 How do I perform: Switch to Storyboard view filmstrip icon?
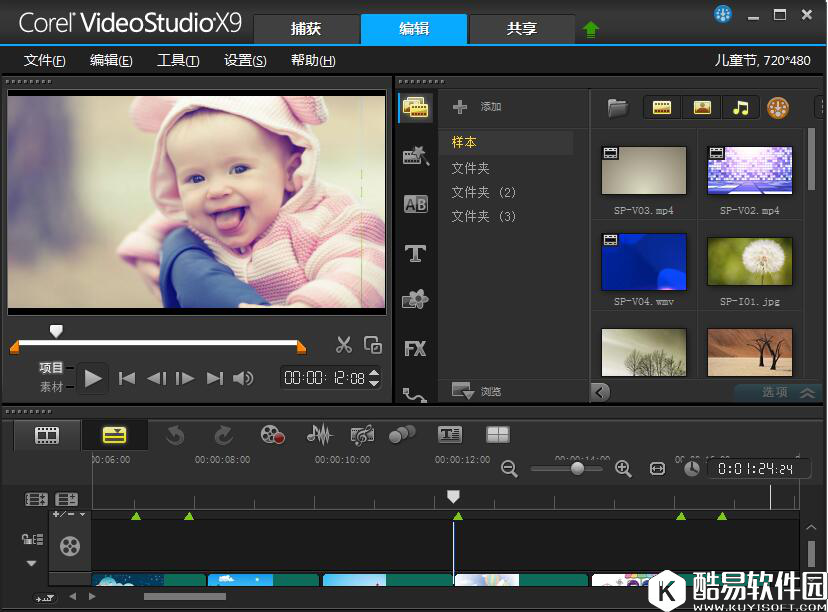(47, 435)
